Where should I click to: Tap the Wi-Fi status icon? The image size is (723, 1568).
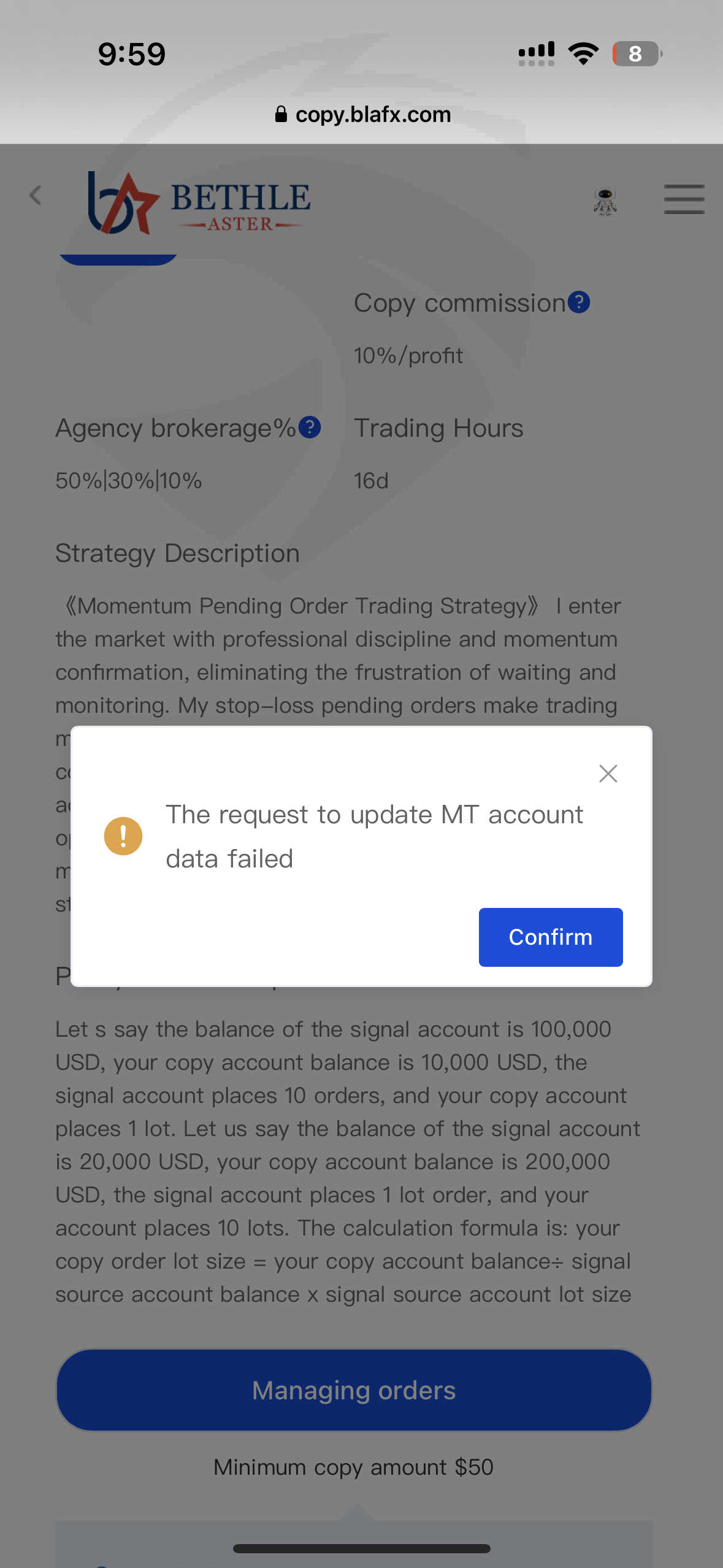click(x=583, y=54)
